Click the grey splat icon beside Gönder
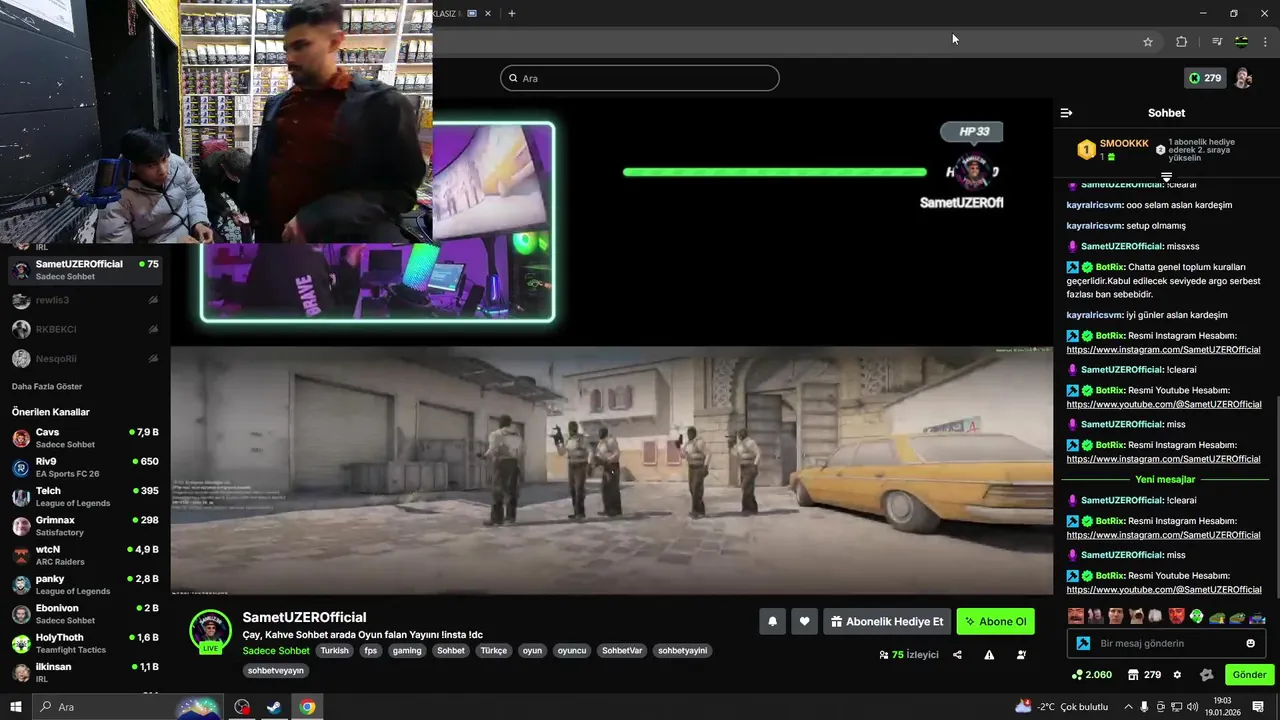 tap(1206, 675)
